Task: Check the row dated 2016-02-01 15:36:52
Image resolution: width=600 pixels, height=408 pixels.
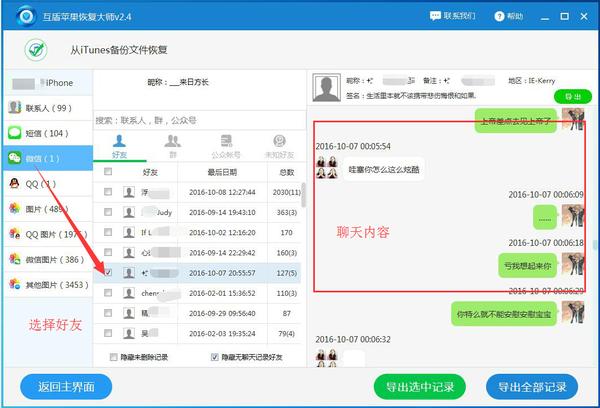Action: pyautogui.click(x=108, y=293)
